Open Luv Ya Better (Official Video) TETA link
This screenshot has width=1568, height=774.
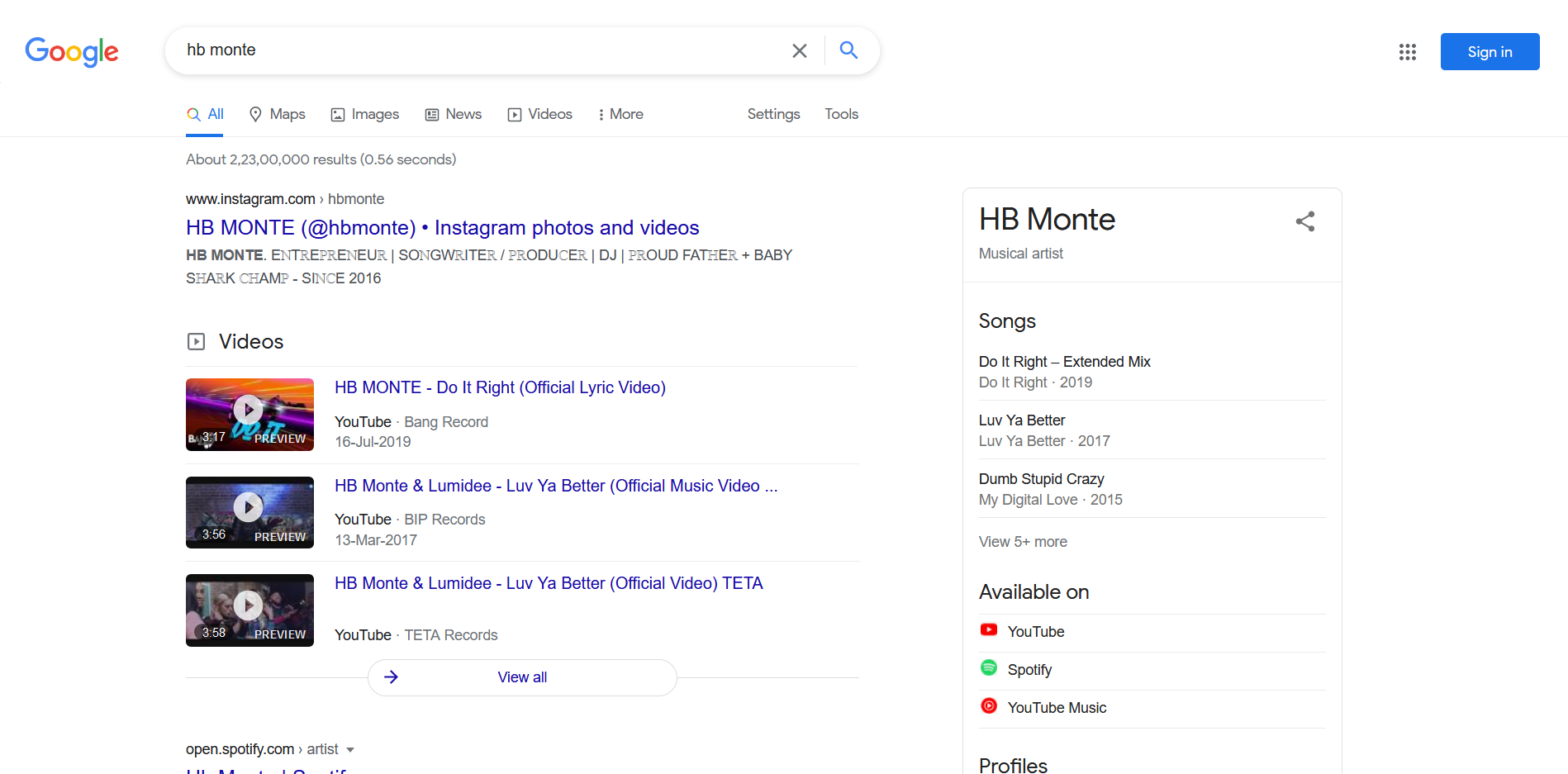(549, 583)
